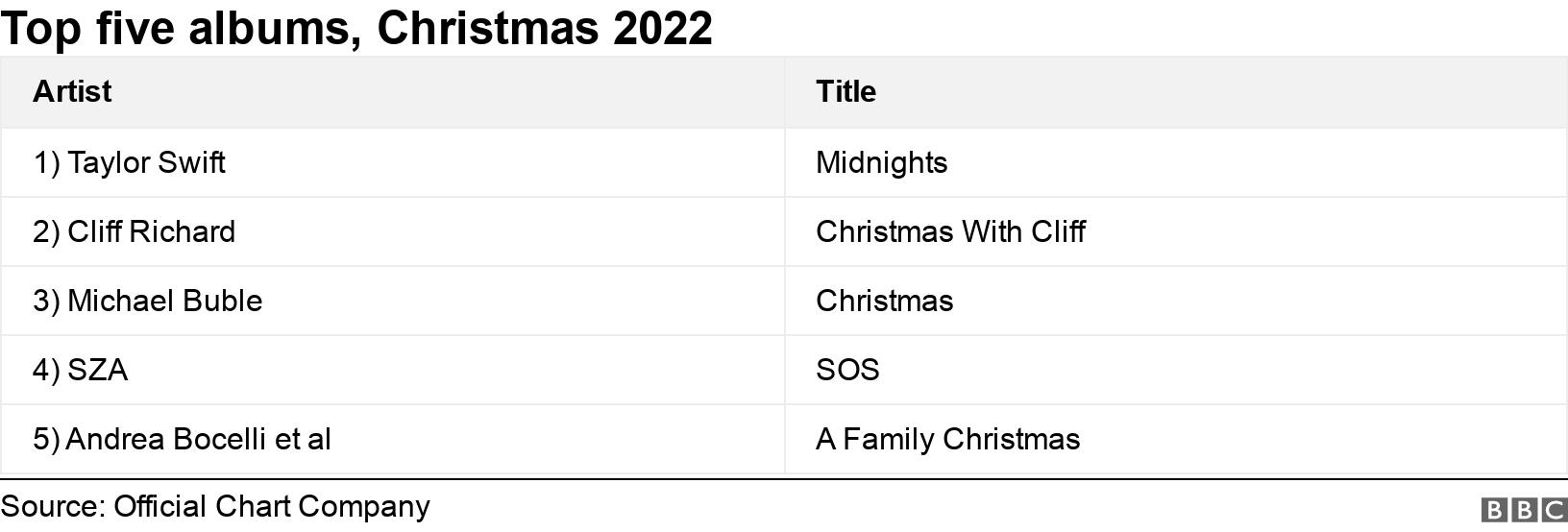Click the Taylor Swift artist cell
Viewport: 1568px width, 532px height.
pyautogui.click(x=146, y=162)
